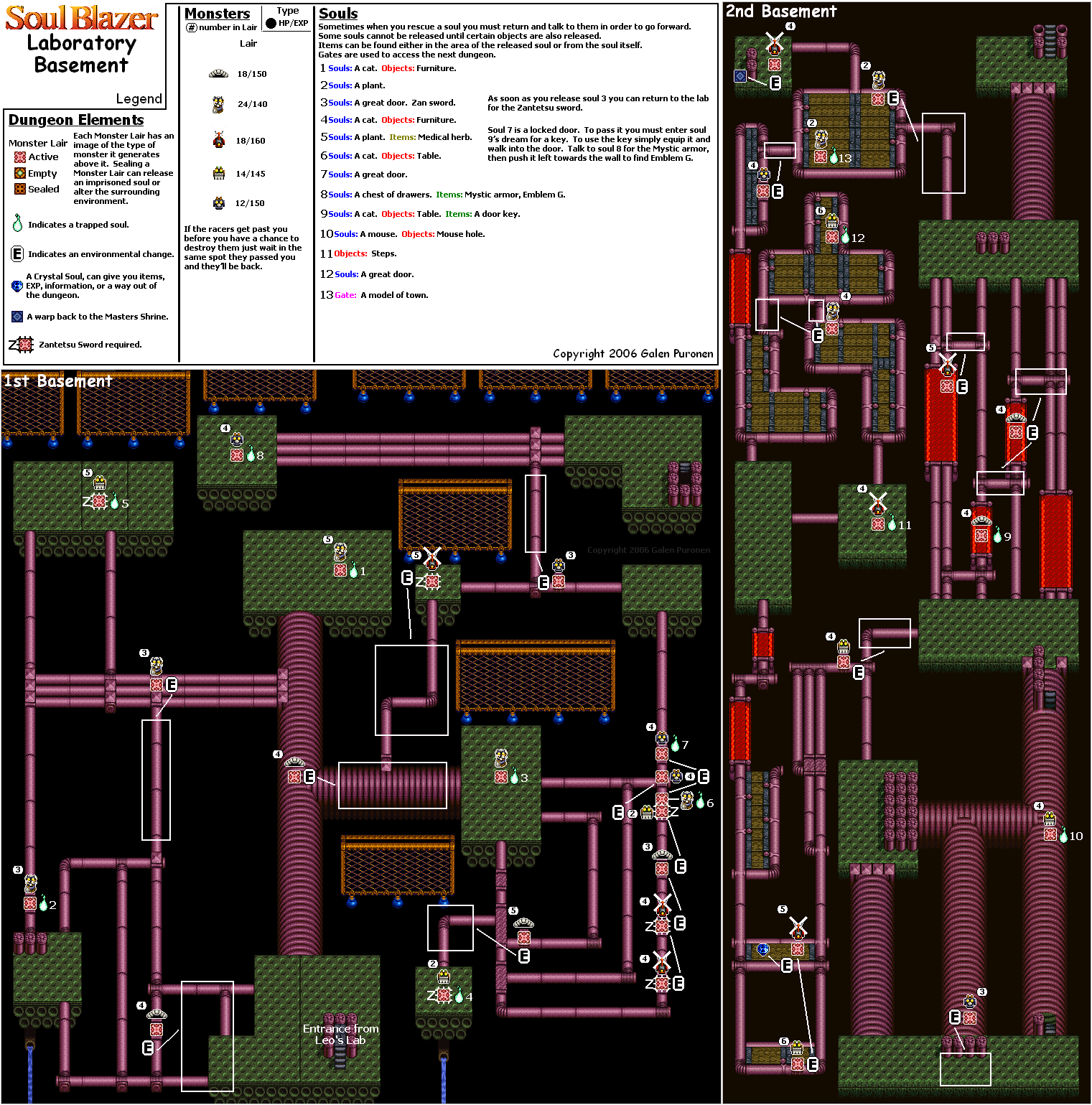Click the "Copyright 2006 Galen Puronen" text in the legend
This screenshot has height=1105, width=1092.
[633, 353]
